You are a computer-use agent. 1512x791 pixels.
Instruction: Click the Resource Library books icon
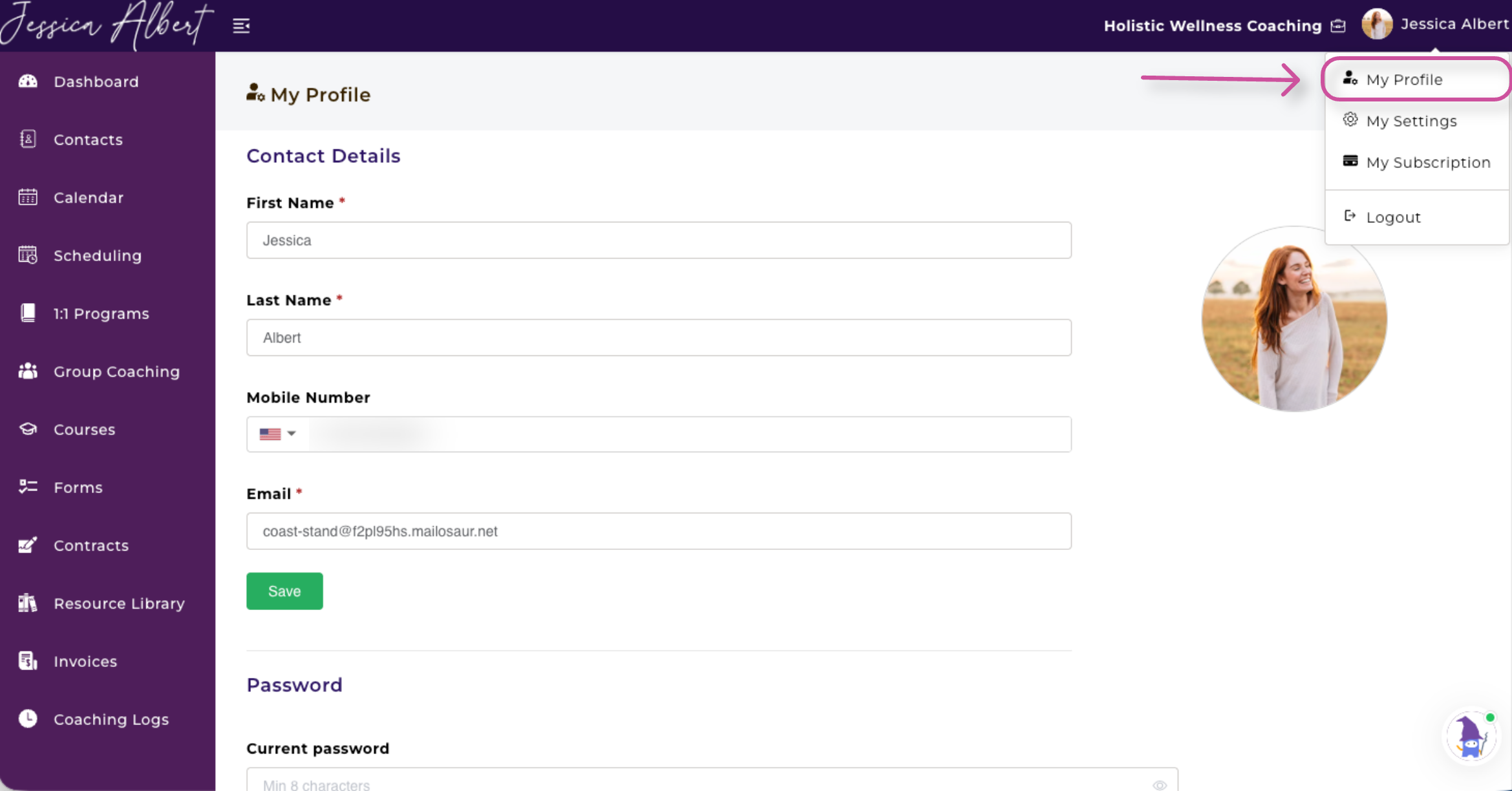click(x=28, y=603)
